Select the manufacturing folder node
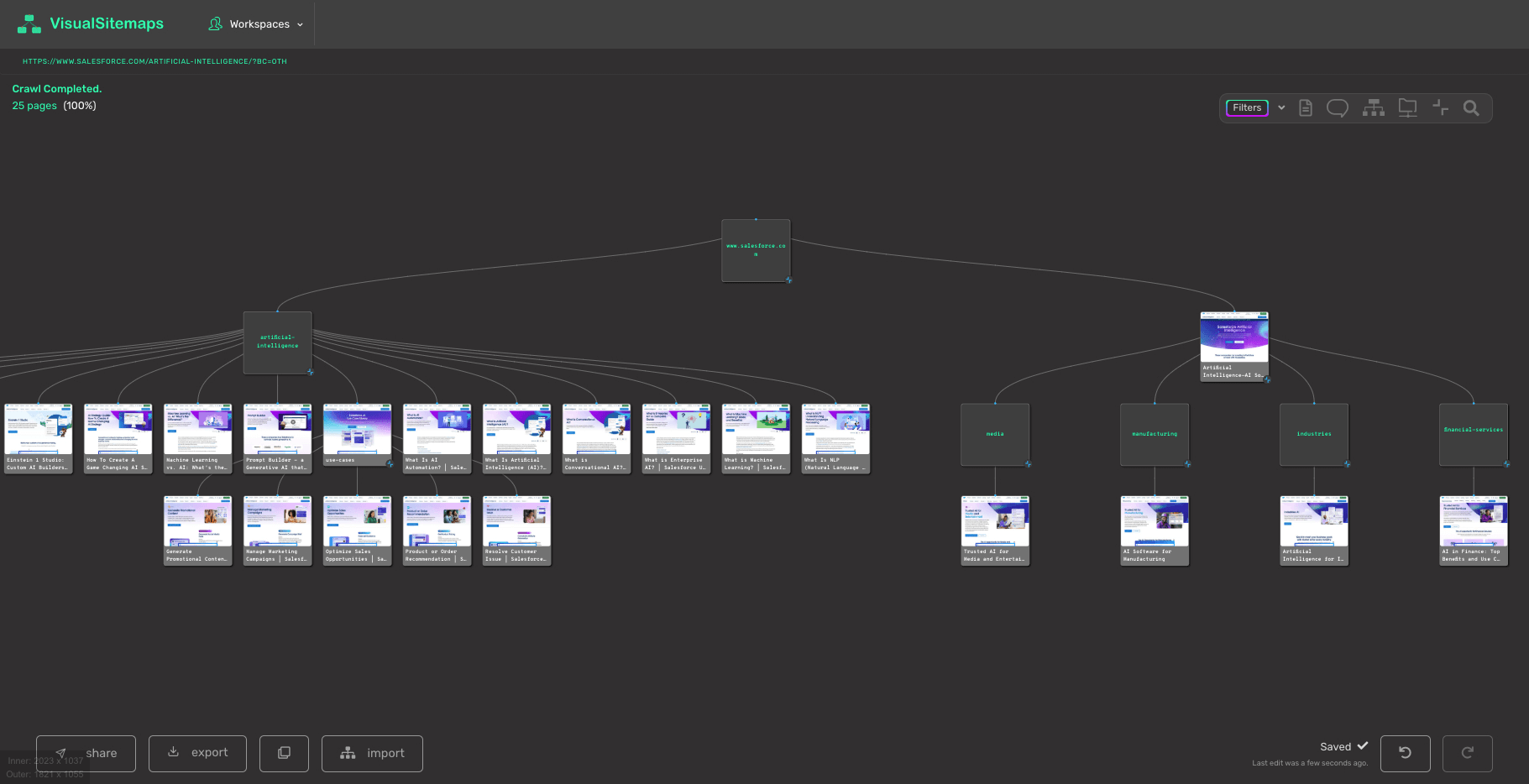The width and height of the screenshot is (1529, 784). [1155, 434]
